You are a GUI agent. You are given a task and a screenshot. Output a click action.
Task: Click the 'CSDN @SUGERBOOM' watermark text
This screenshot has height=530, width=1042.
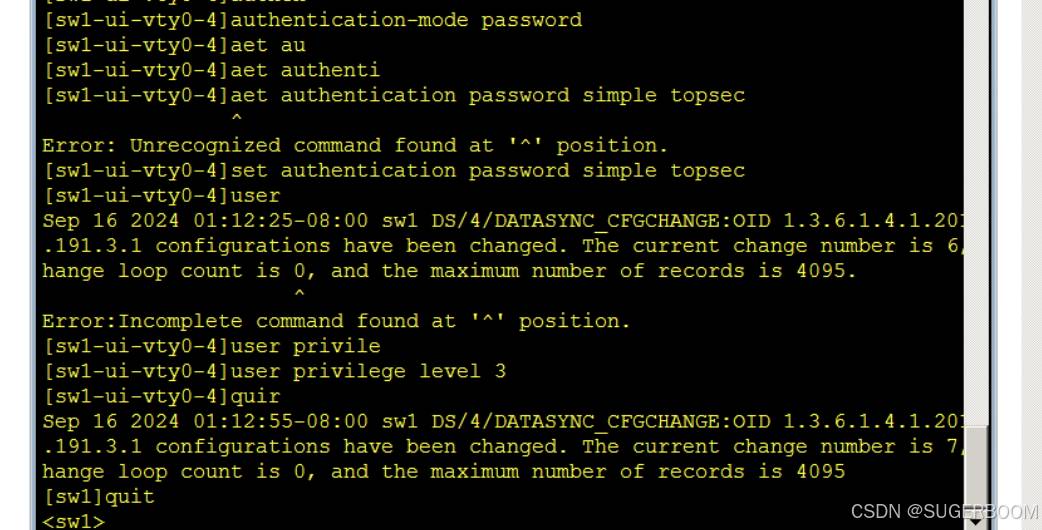pos(944,511)
